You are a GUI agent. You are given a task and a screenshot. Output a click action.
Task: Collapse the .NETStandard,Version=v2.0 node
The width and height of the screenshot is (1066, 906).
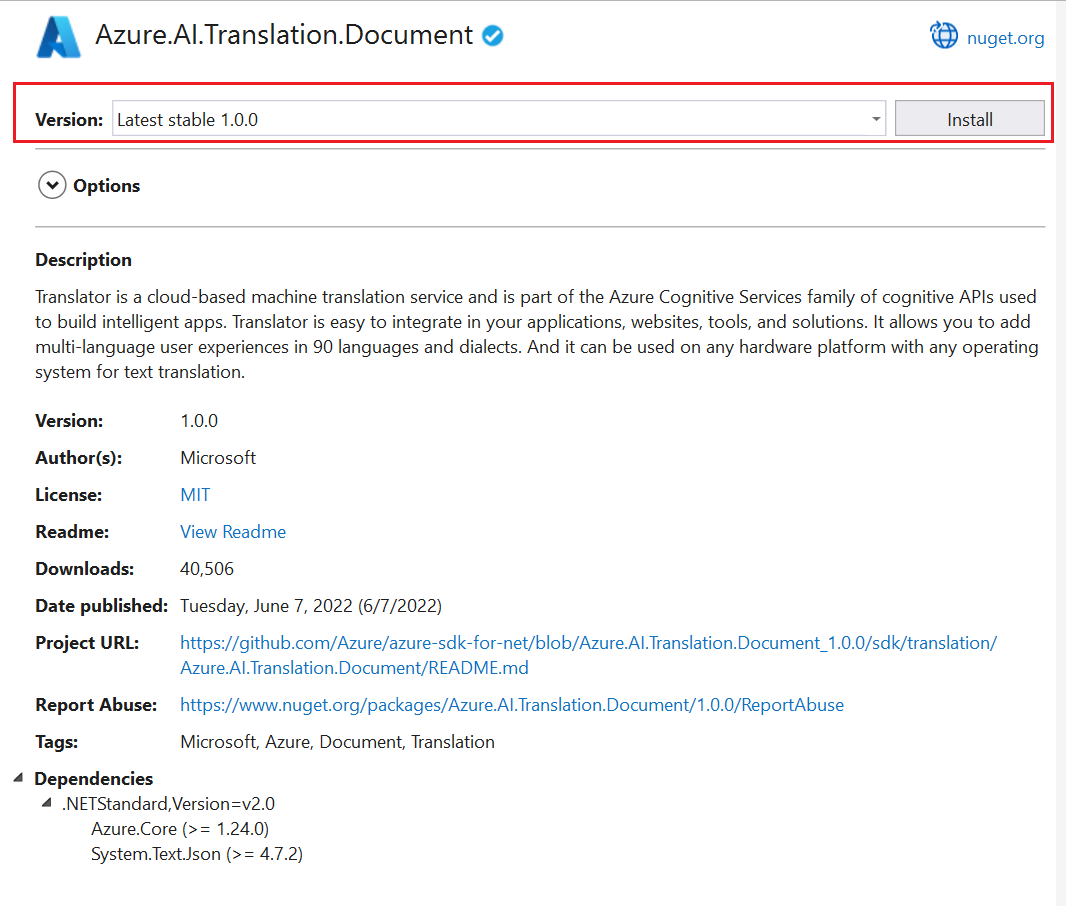(x=46, y=802)
